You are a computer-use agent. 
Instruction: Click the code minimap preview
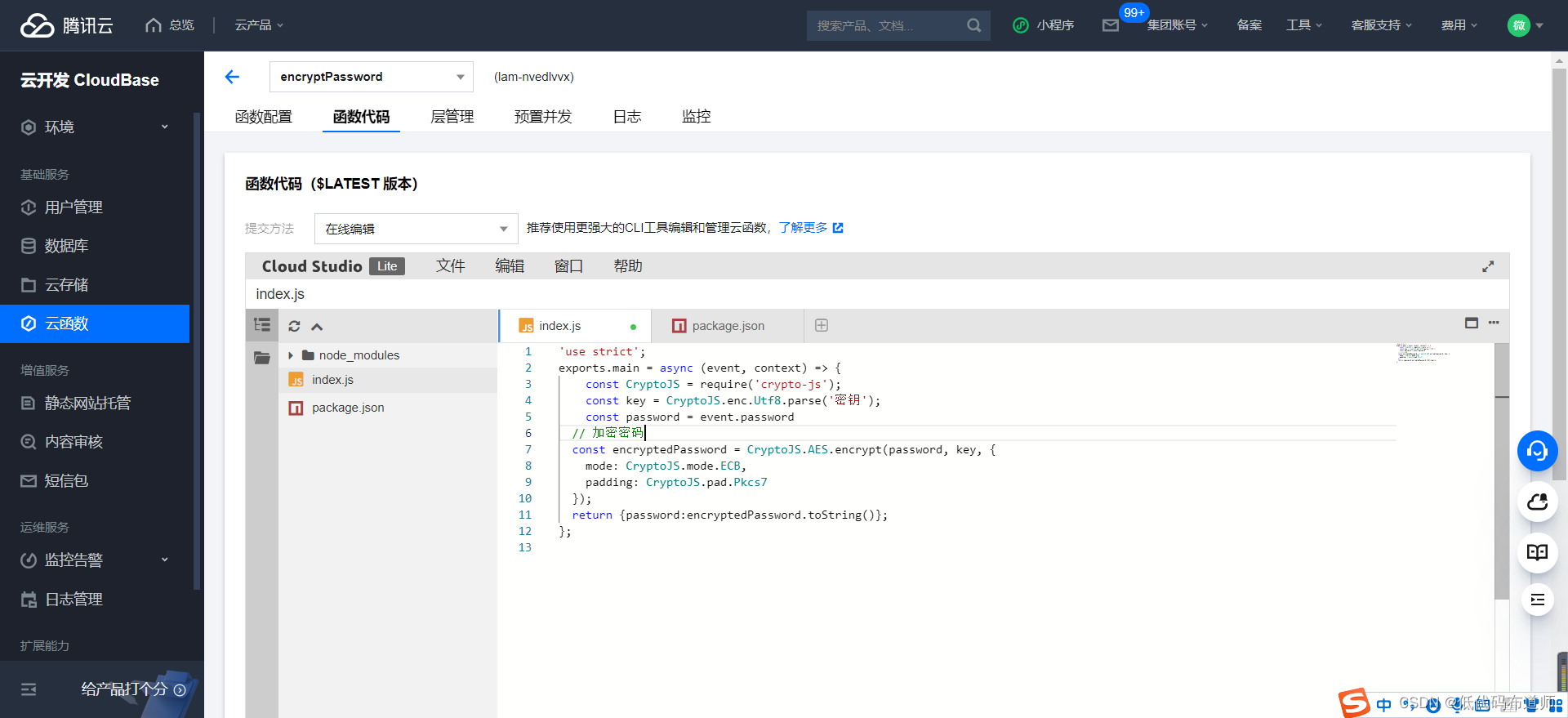pyautogui.click(x=1423, y=353)
